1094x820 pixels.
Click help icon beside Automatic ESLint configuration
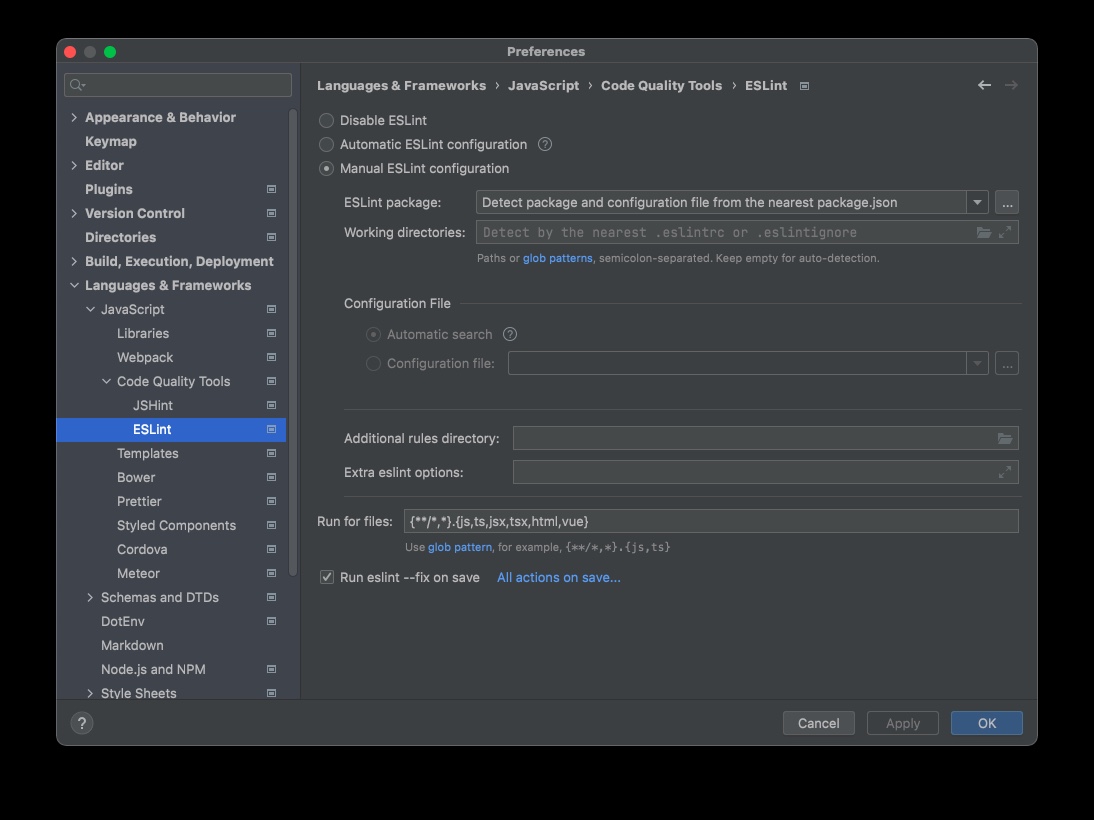click(x=545, y=144)
